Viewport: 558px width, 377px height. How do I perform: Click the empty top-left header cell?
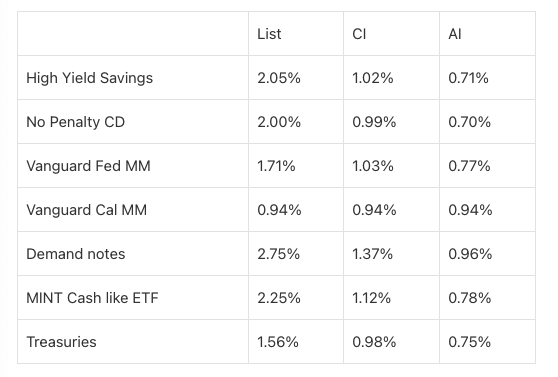point(133,34)
